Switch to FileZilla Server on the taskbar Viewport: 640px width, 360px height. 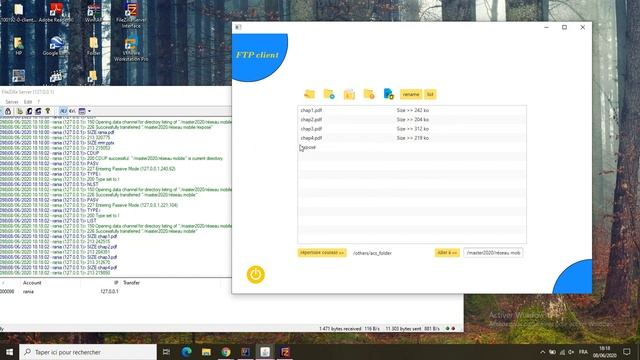[x=285, y=352]
